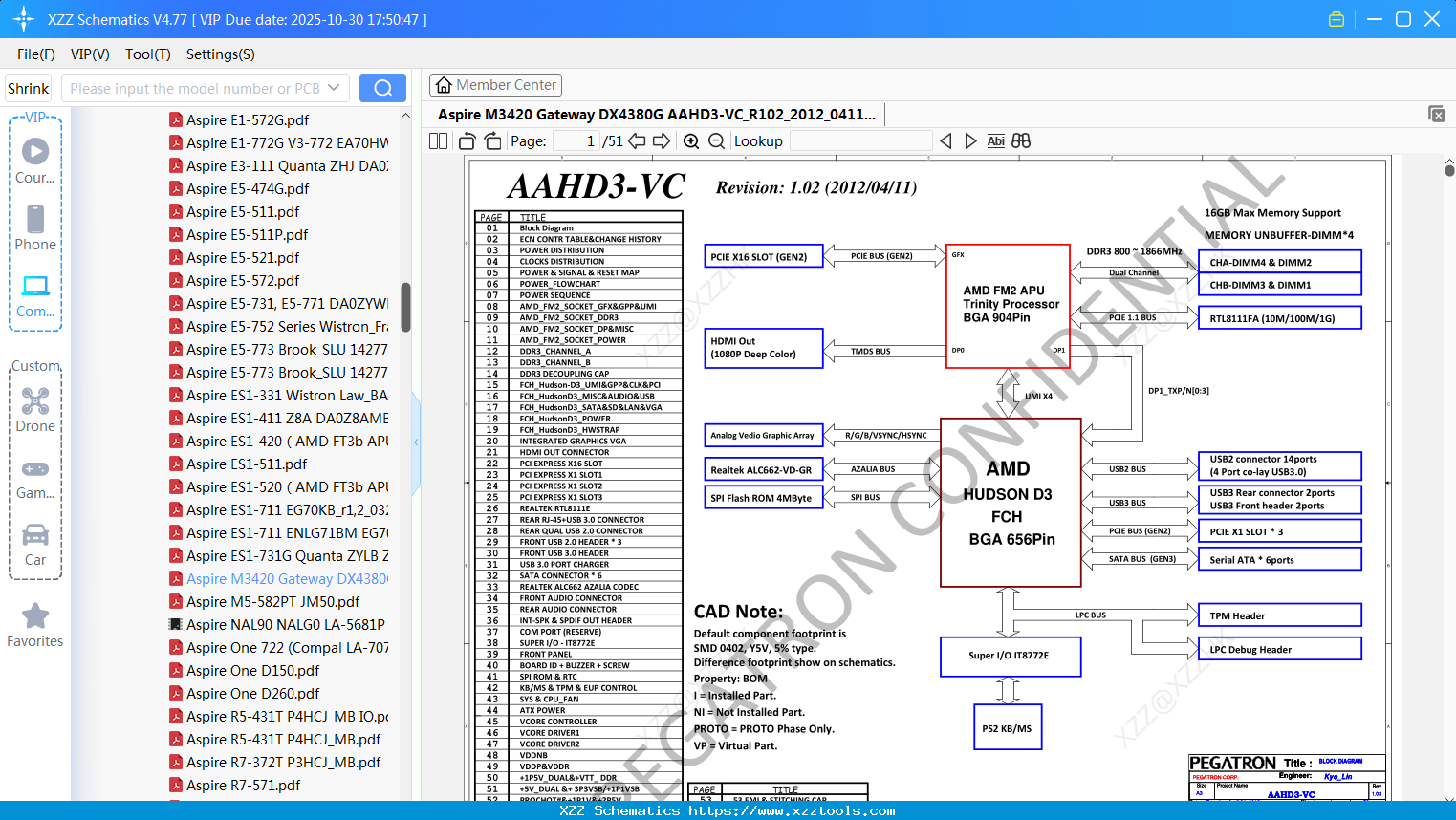Open Aspire ES1-331 Wistron Law file
Viewport: 1456px width, 820px height.
coord(287,395)
